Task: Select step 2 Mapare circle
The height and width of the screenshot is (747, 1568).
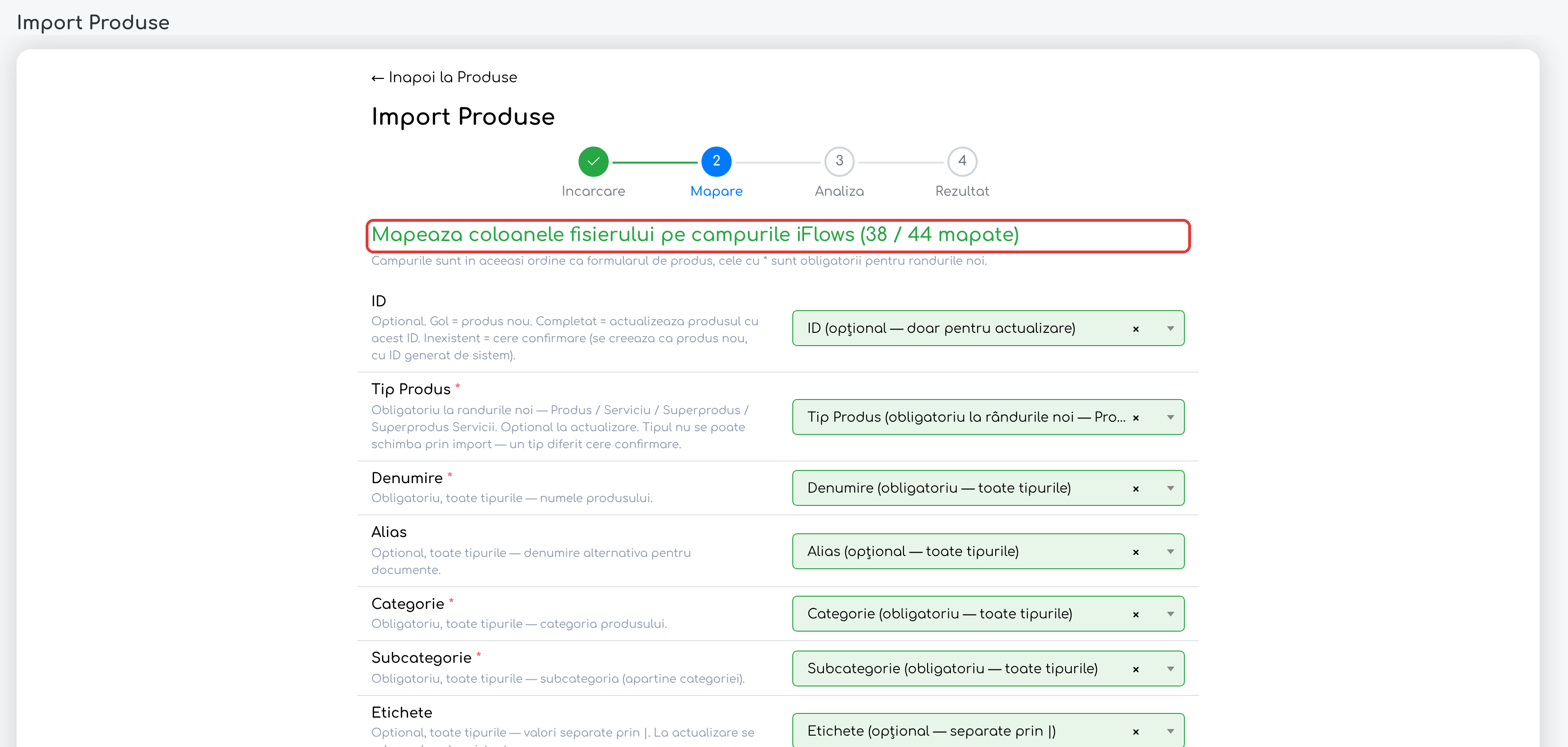Action: (716, 162)
